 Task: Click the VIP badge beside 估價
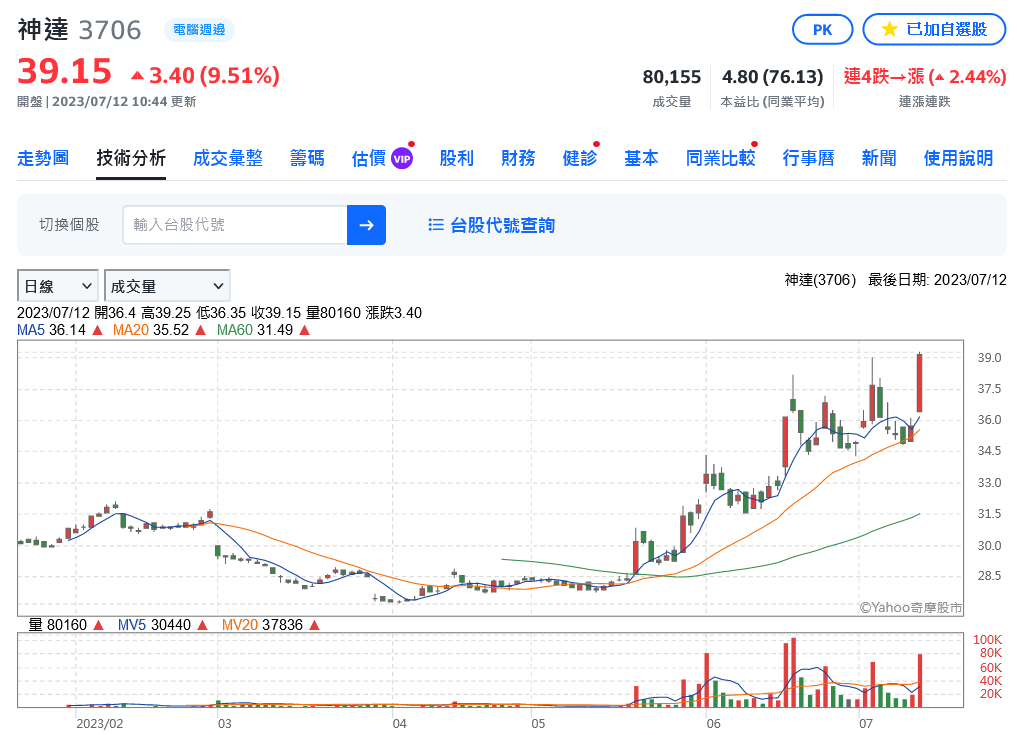coord(402,159)
